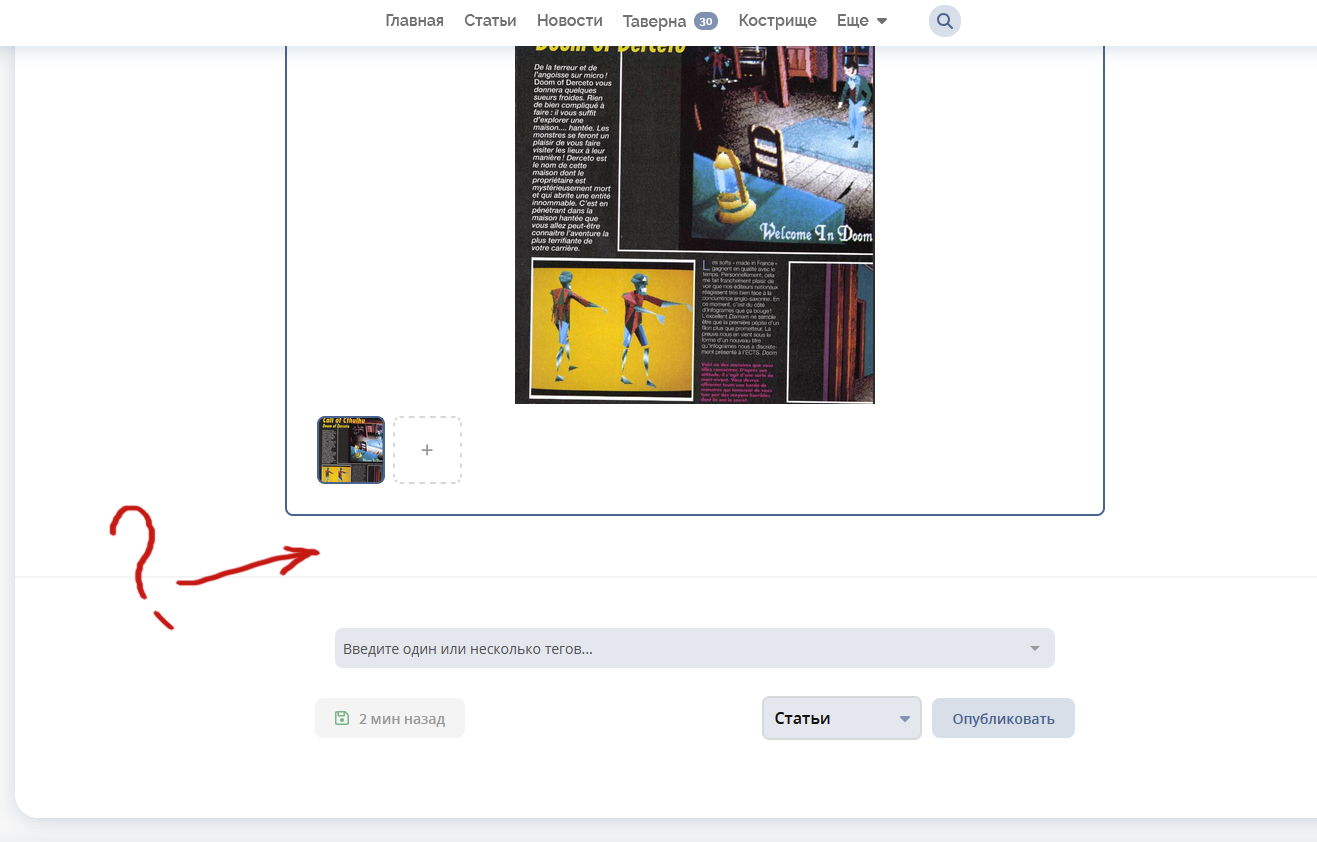This screenshot has width=1317, height=842.
Task: Open the Кострище section
Action: 778,21
